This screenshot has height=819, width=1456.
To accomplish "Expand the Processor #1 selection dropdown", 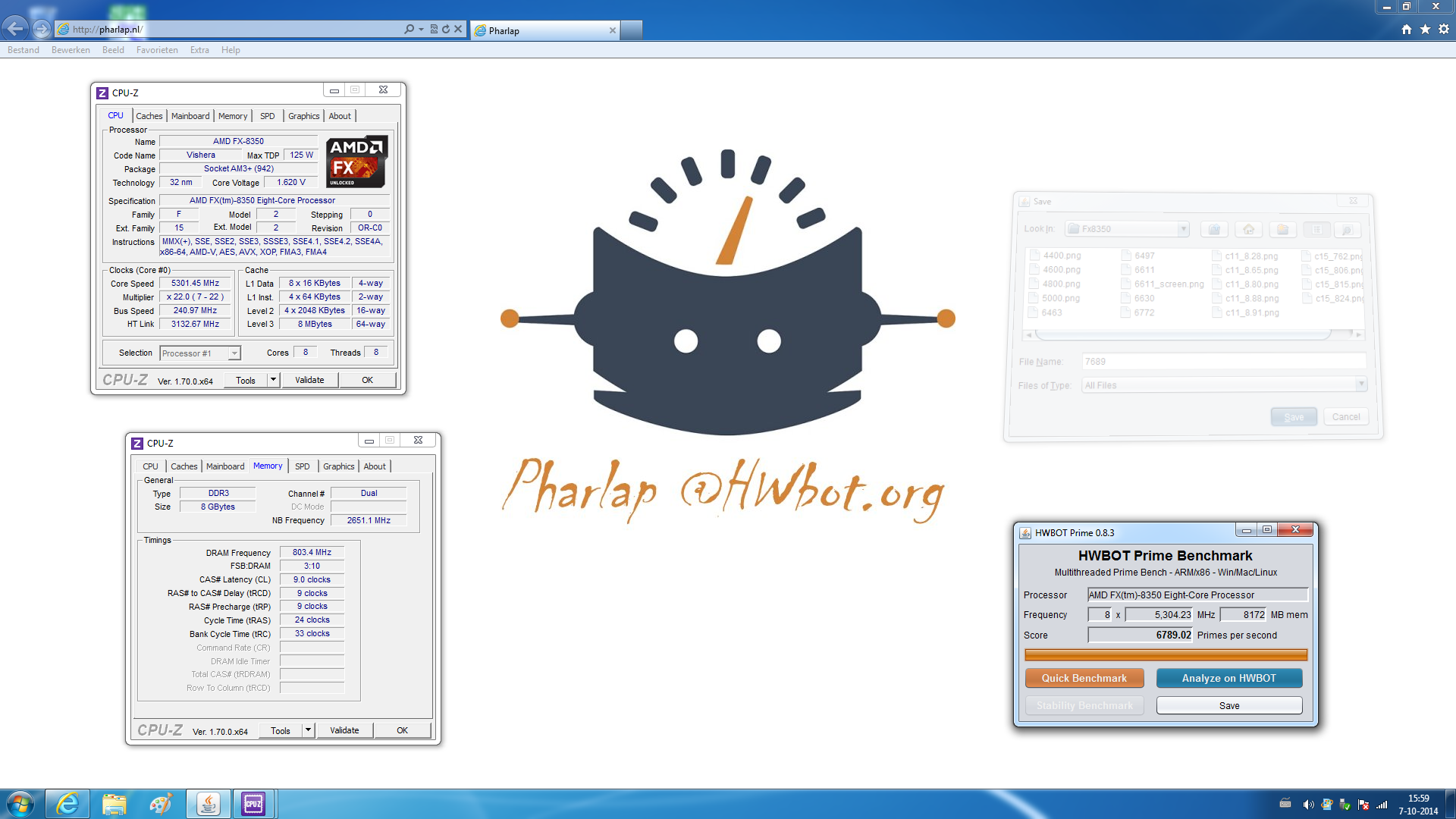I will (234, 353).
